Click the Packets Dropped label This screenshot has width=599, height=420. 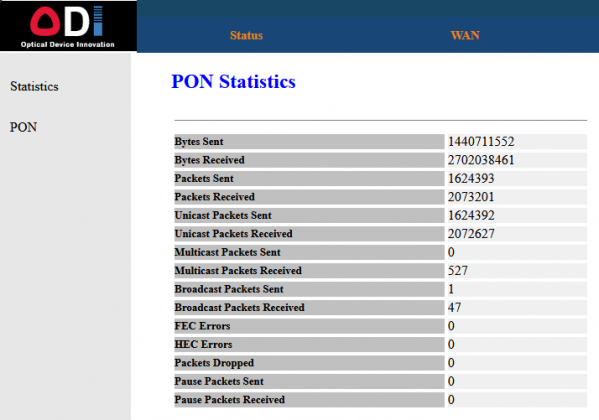click(214, 363)
